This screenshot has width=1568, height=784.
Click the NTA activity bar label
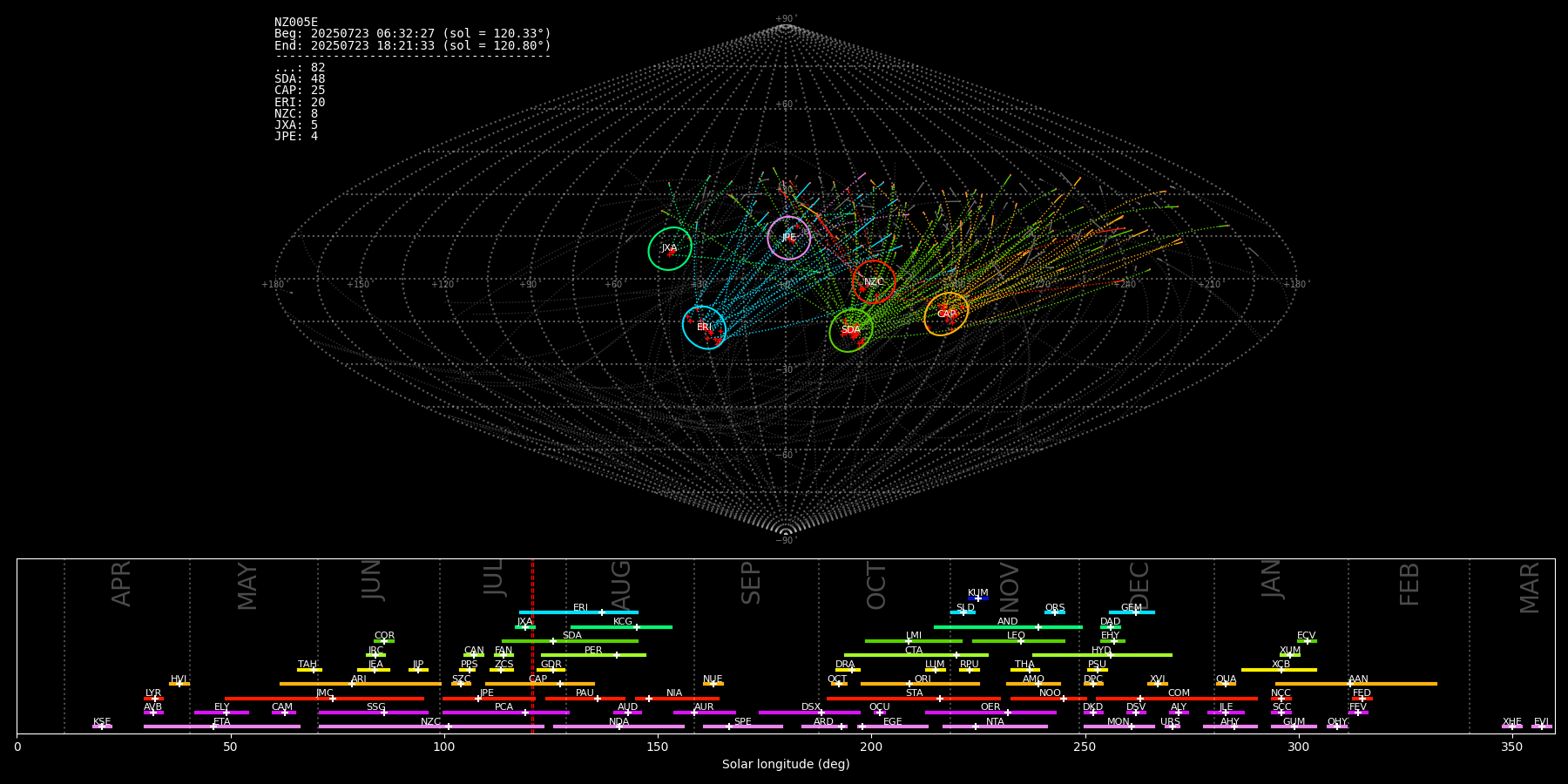(995, 722)
